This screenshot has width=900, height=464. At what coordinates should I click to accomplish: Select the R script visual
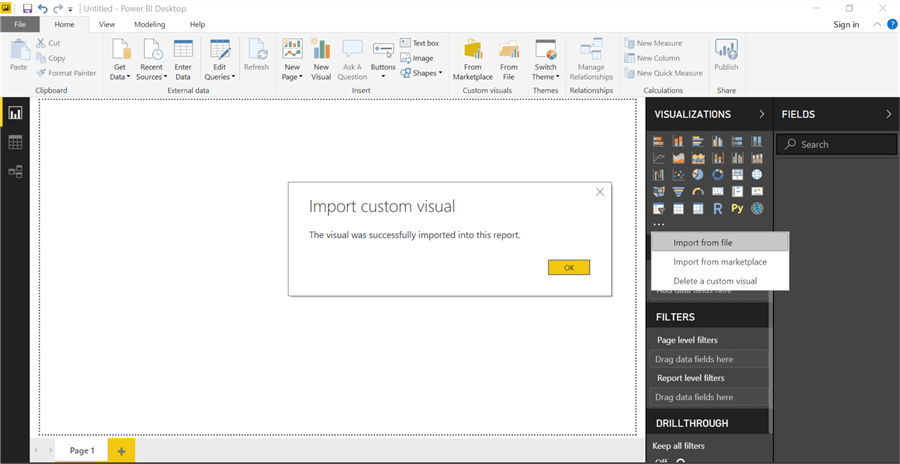coord(717,209)
